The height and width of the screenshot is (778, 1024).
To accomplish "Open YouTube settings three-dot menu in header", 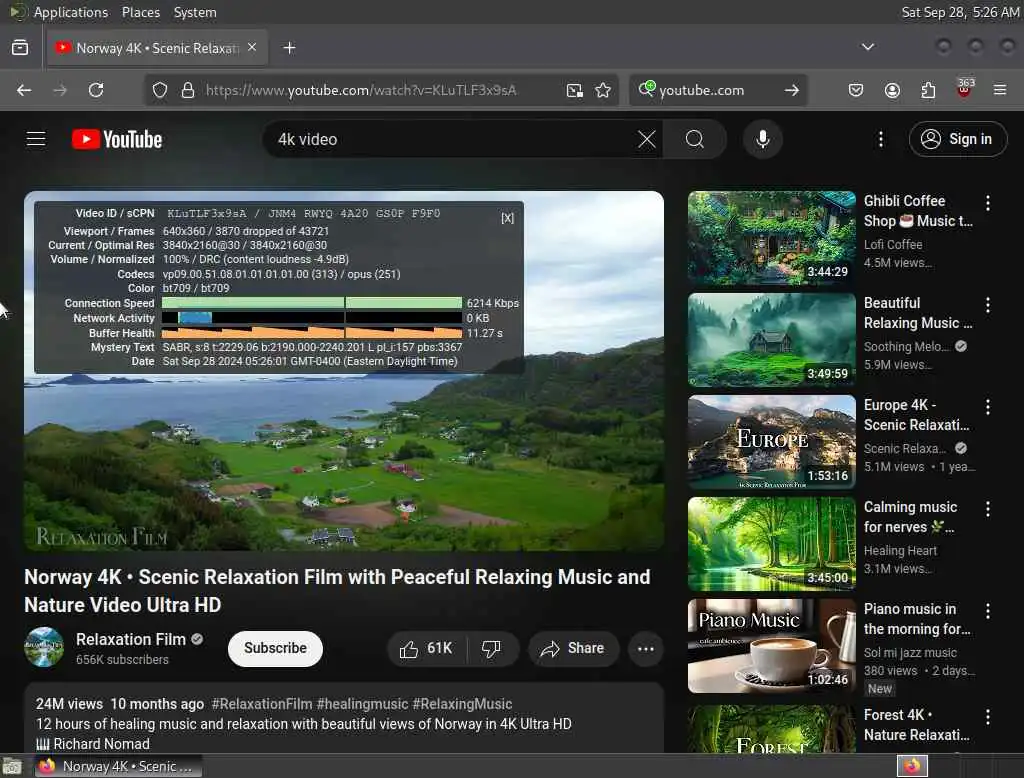I will (x=881, y=139).
